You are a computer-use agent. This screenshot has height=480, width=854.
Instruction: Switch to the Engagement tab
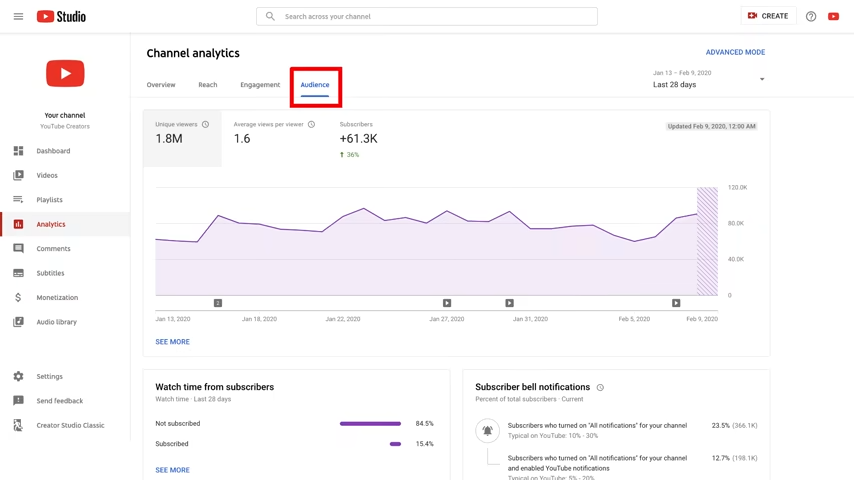pos(260,85)
